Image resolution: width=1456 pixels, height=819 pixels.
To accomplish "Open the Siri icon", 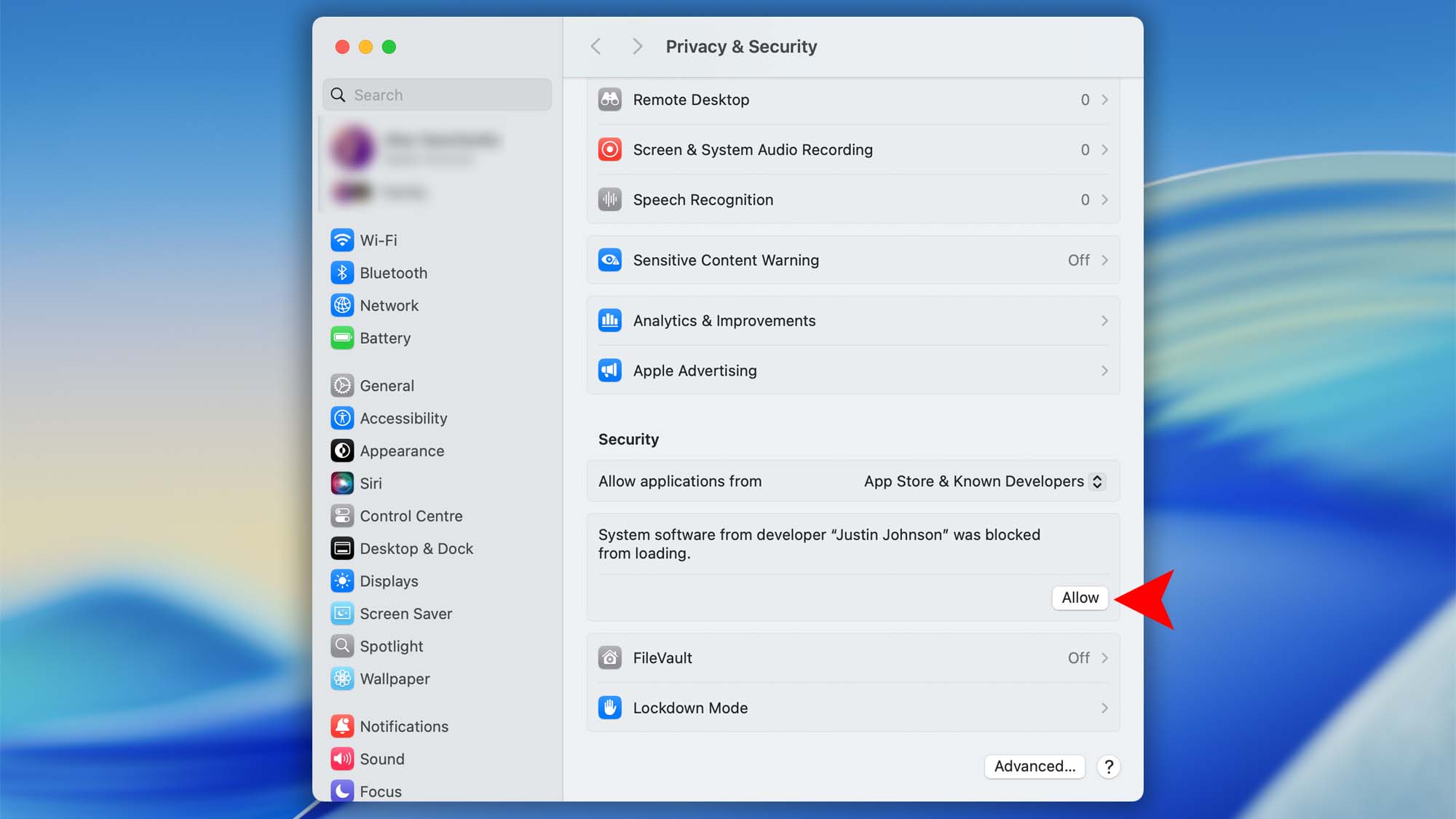I will (342, 483).
